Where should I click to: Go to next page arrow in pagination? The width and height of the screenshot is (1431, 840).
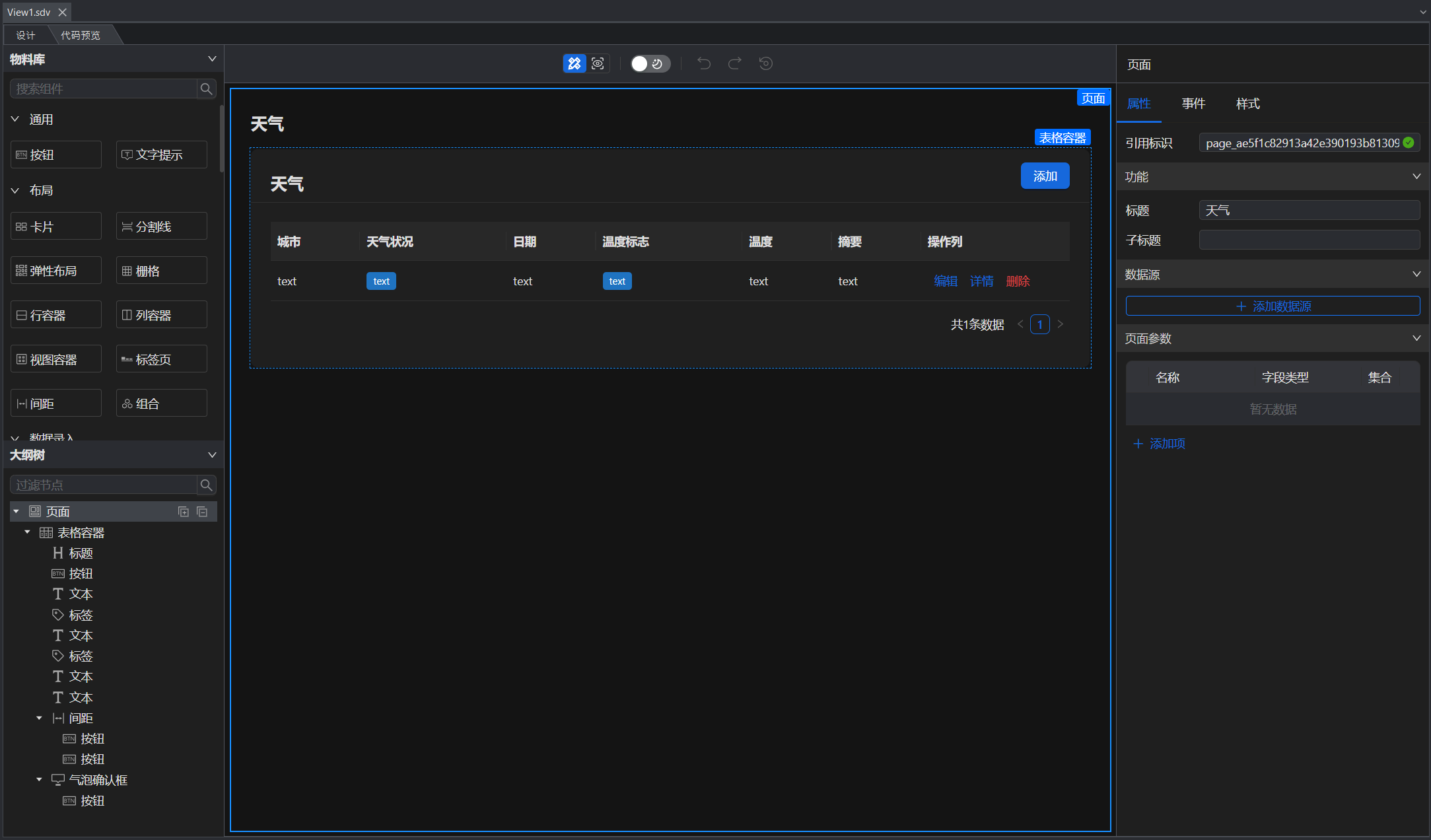[x=1060, y=324]
